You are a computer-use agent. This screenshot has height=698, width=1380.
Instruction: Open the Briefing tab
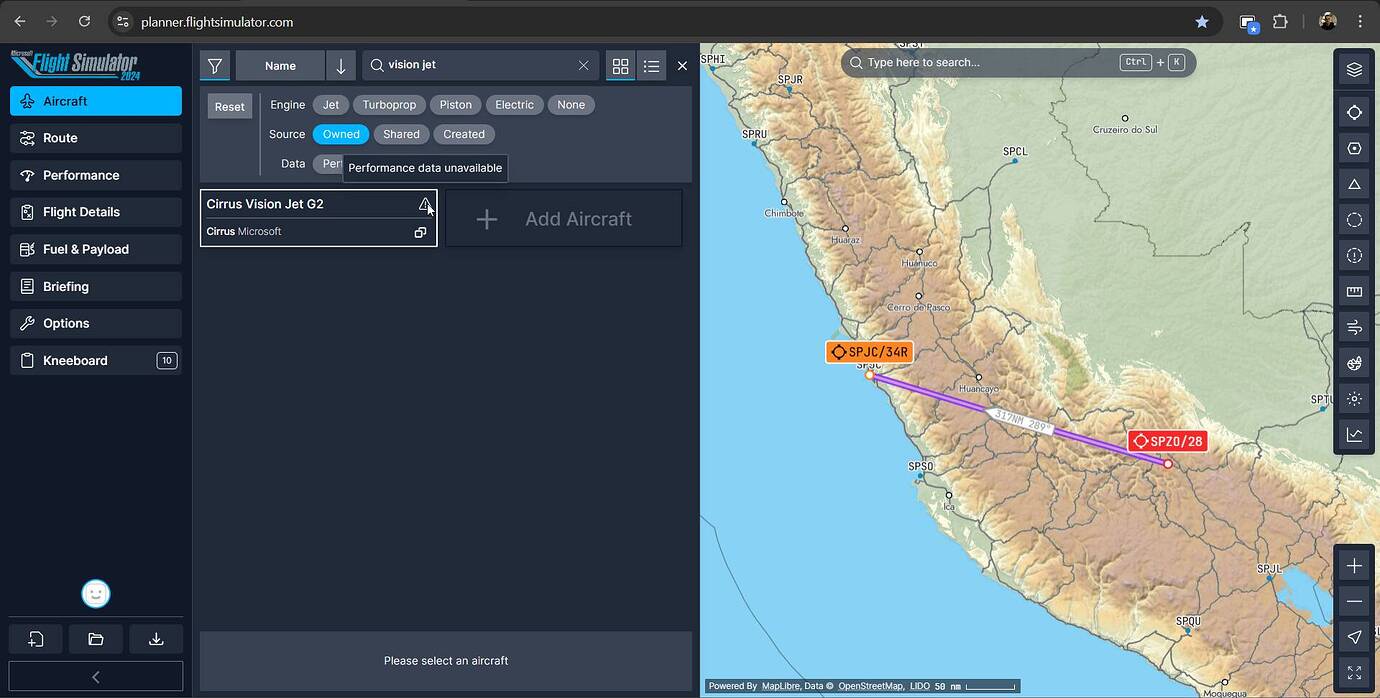point(96,286)
